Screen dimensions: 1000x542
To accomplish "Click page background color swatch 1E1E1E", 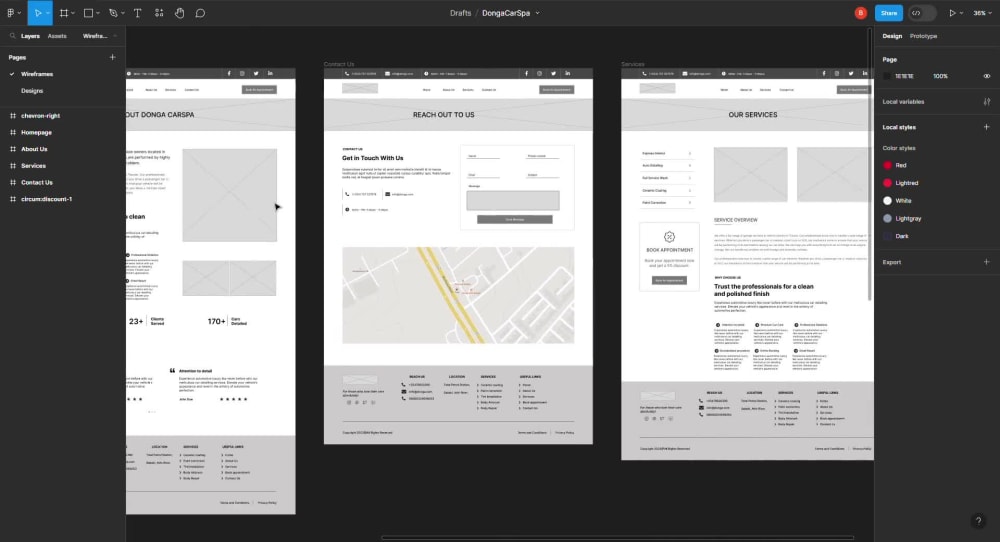I will [886, 77].
